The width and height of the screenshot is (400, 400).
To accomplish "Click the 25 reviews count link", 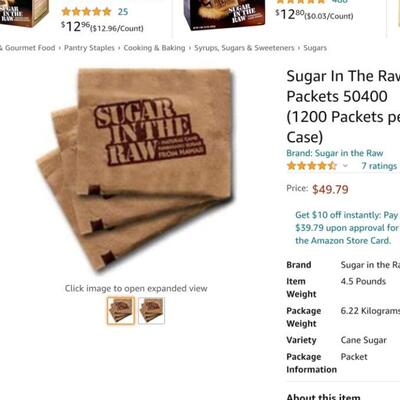I will pyautogui.click(x=123, y=12).
